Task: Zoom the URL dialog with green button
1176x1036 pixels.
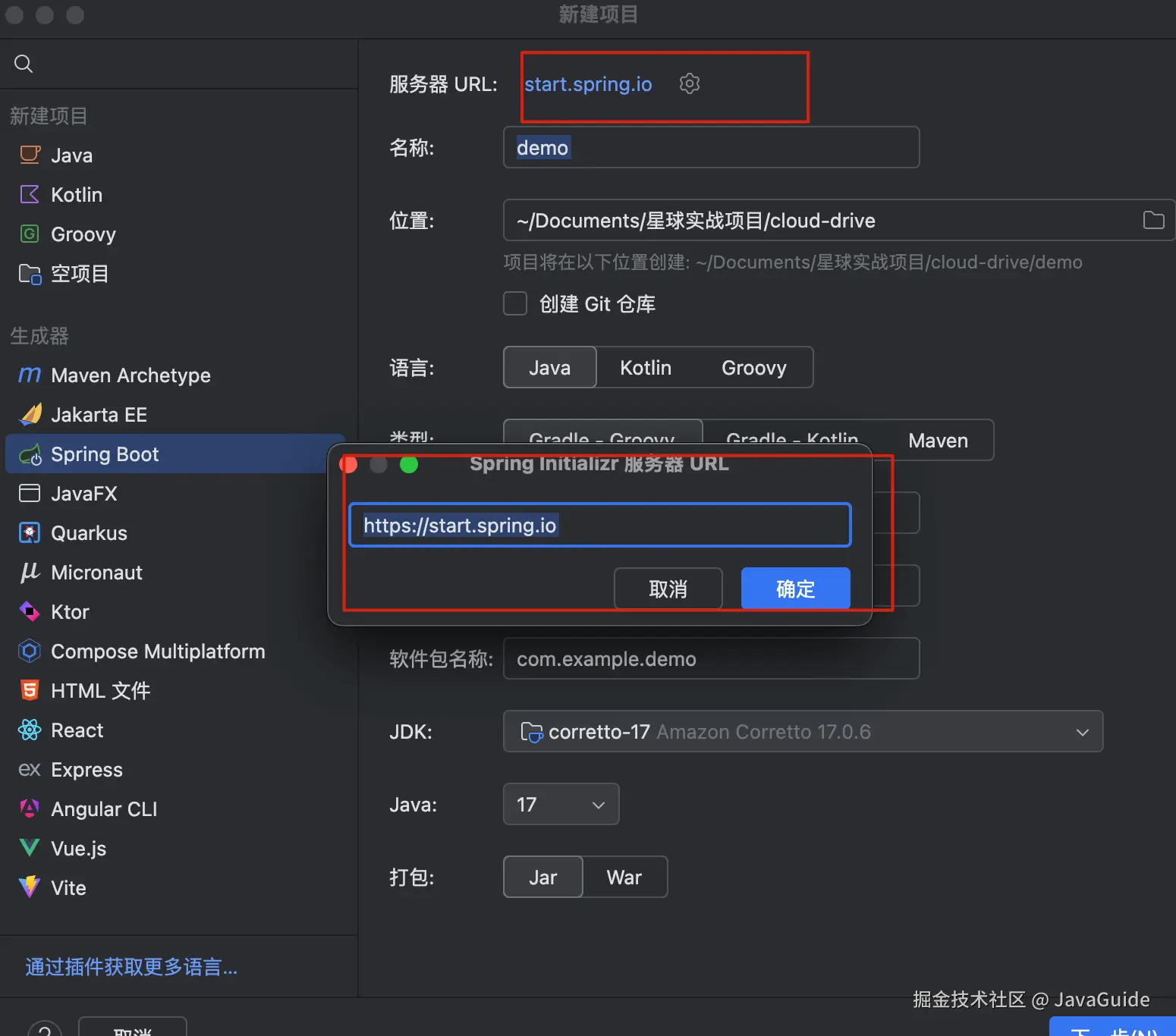Action: coord(409,464)
